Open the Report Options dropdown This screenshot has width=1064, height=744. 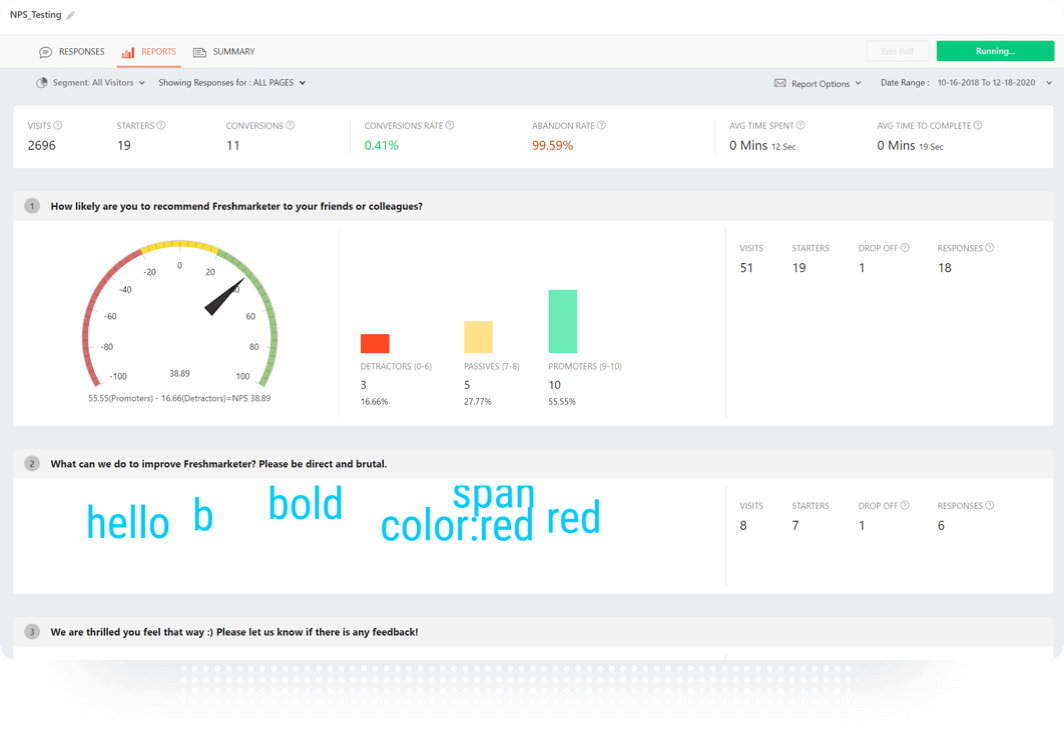click(x=818, y=84)
